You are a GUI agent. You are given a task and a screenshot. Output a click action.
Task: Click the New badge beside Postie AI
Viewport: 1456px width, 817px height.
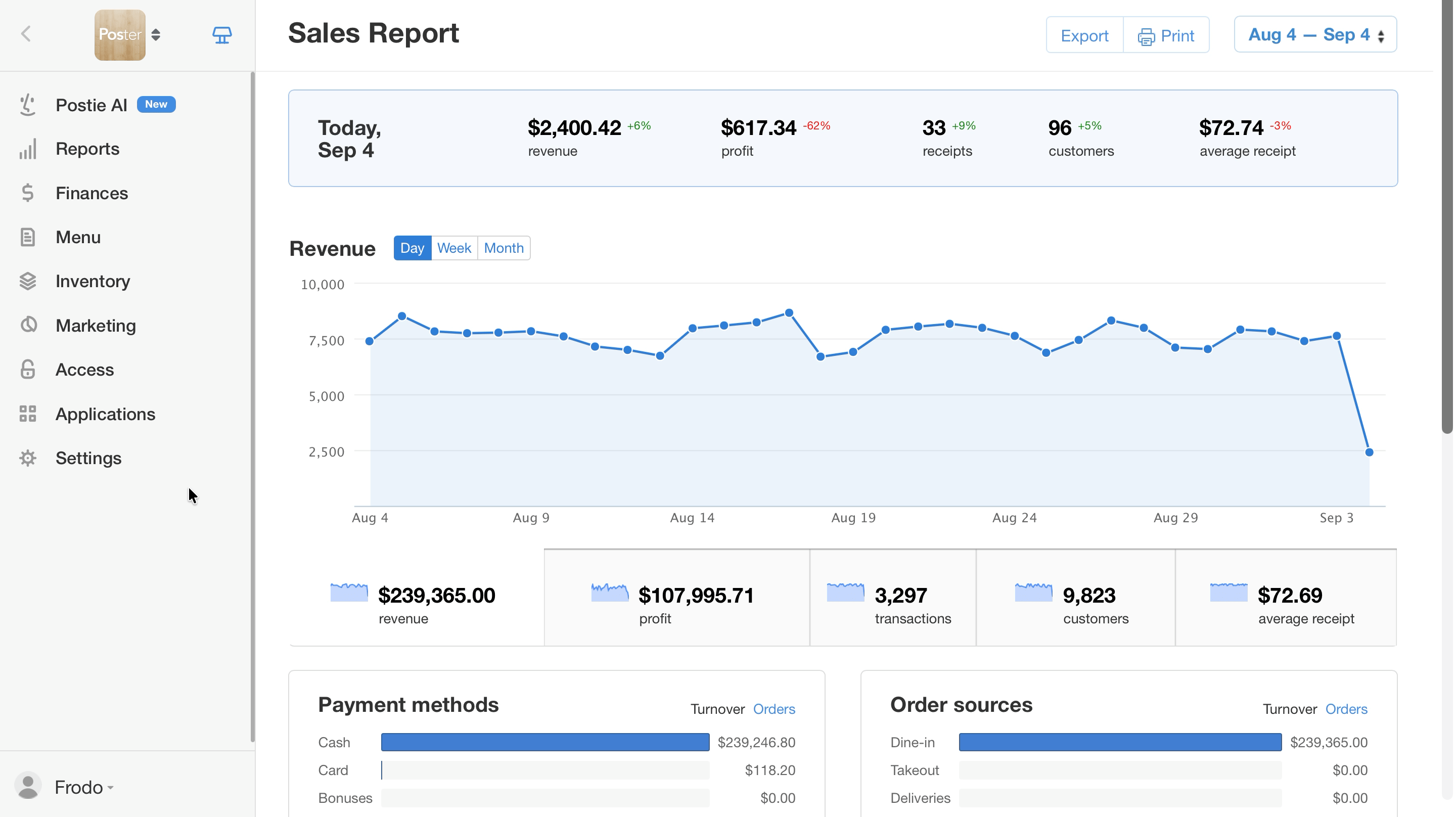pos(156,104)
